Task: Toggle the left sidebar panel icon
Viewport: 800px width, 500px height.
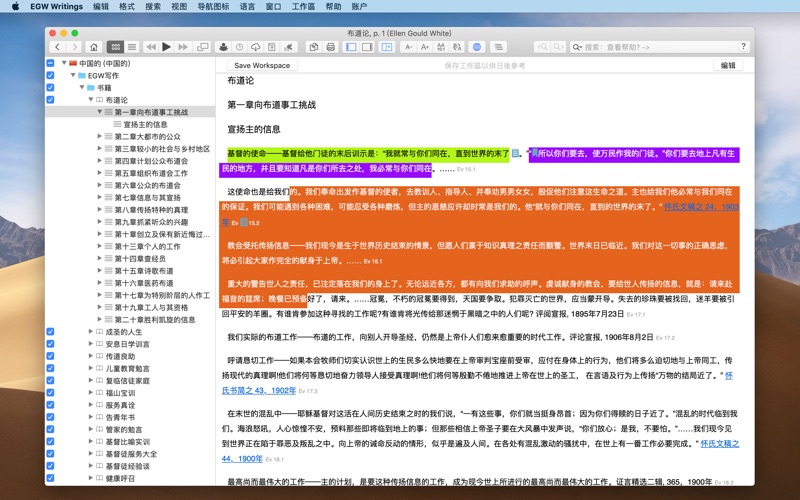Action: (351, 47)
